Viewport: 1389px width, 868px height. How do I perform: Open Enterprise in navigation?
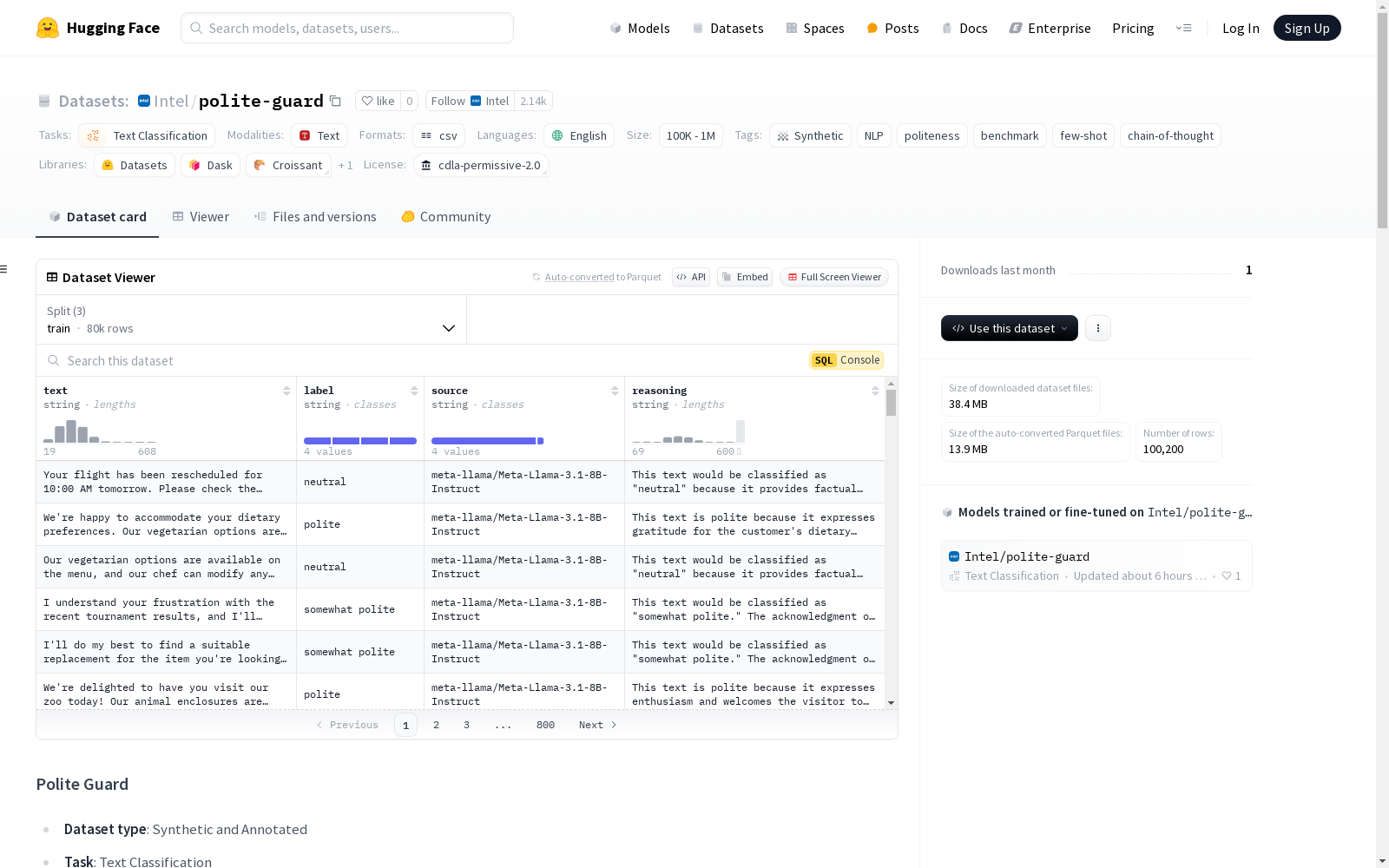point(1050,28)
